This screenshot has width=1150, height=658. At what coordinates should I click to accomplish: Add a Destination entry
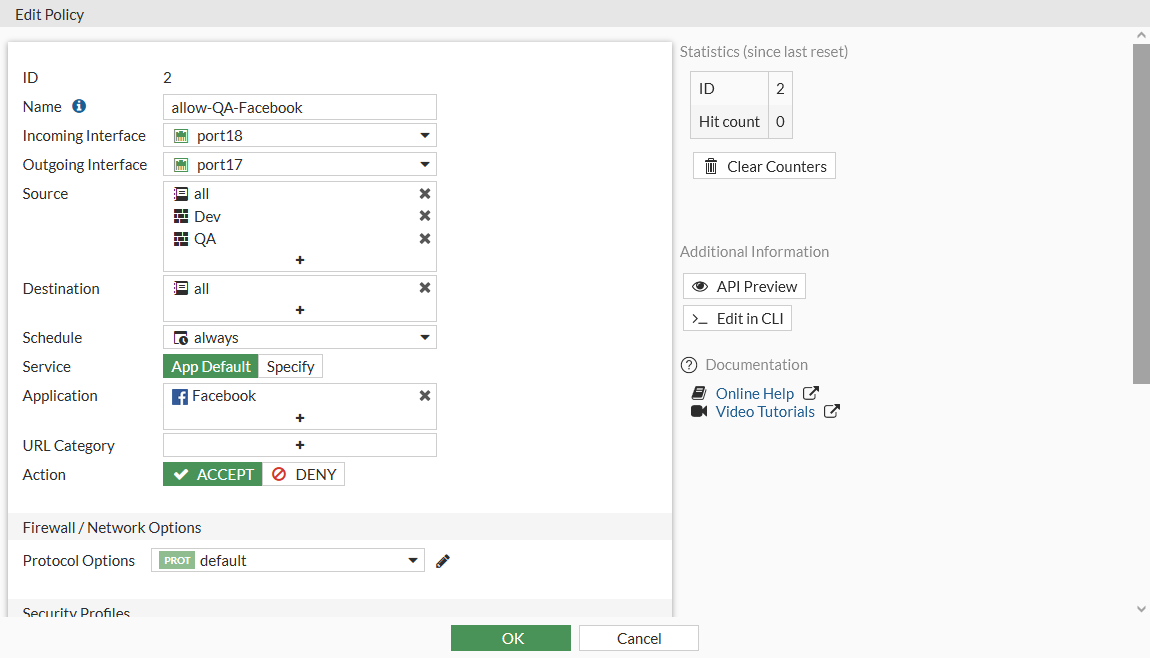(x=299, y=310)
